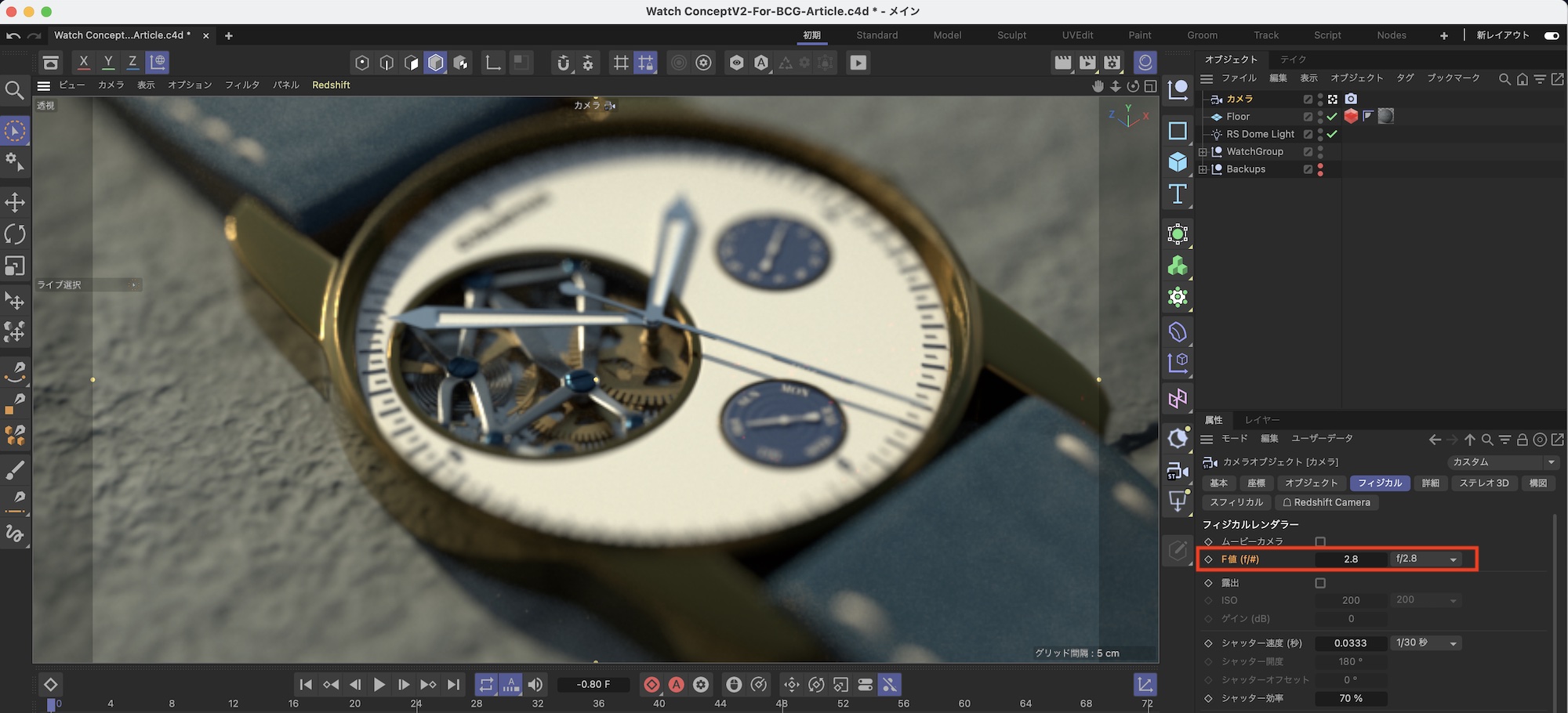Open the 1/30 秒 shutter speed dropdown
The width and height of the screenshot is (1568, 713).
[x=1426, y=643]
